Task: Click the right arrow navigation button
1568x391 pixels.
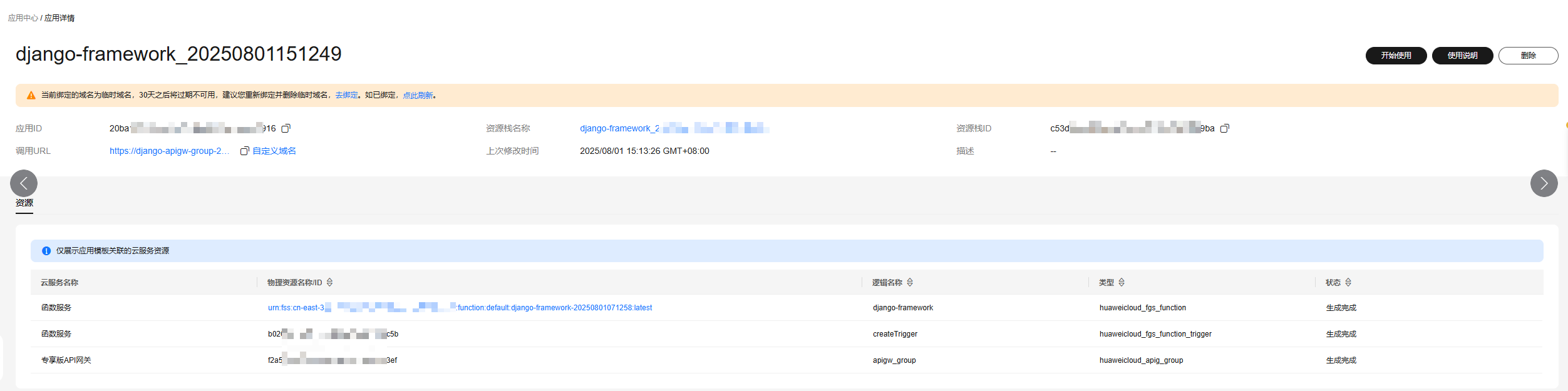Action: pos(1544,183)
